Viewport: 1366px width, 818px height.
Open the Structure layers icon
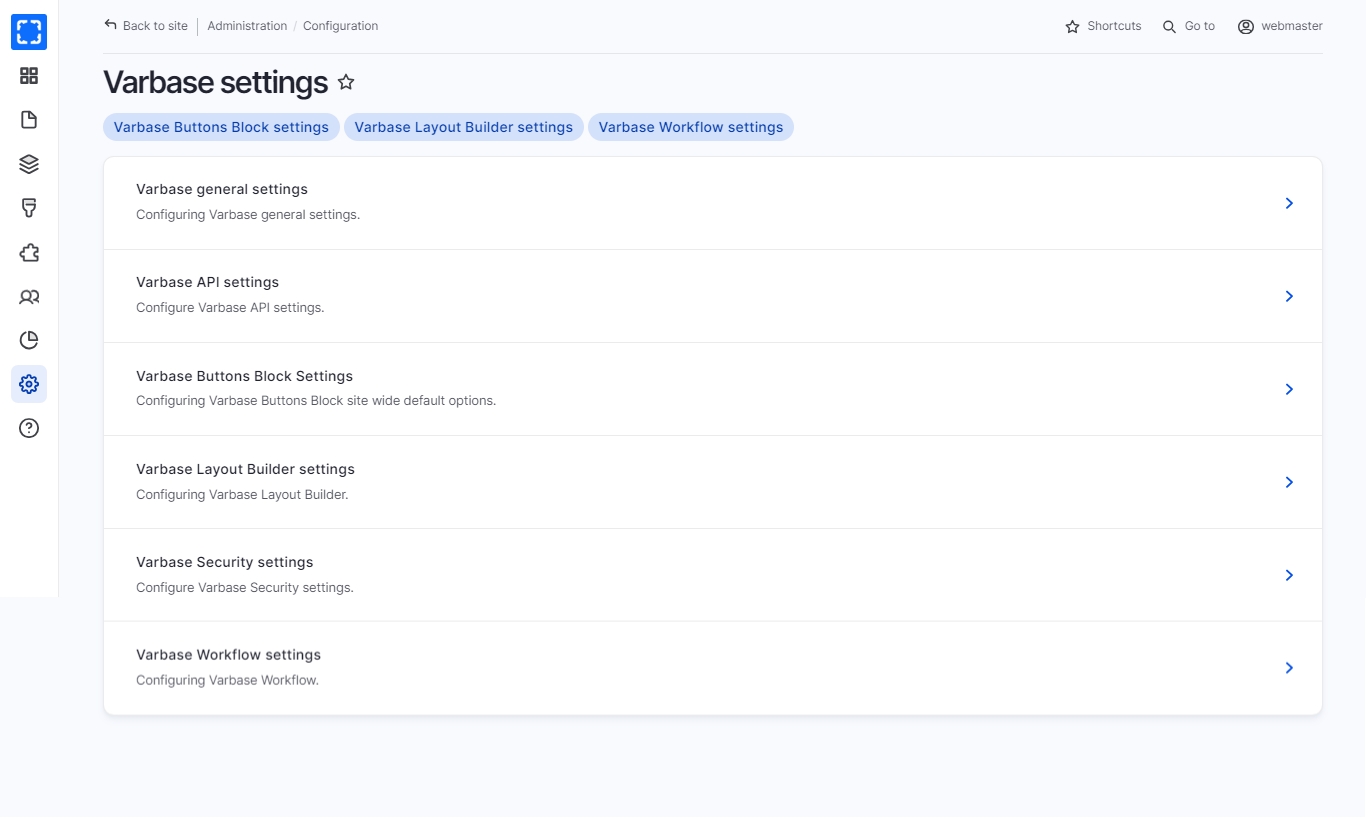click(29, 164)
